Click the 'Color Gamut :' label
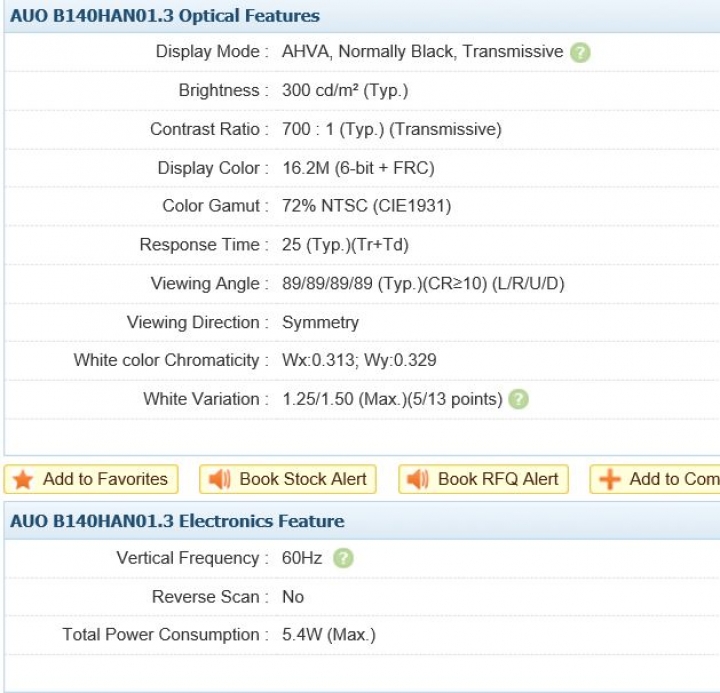This screenshot has width=720, height=693. point(215,206)
